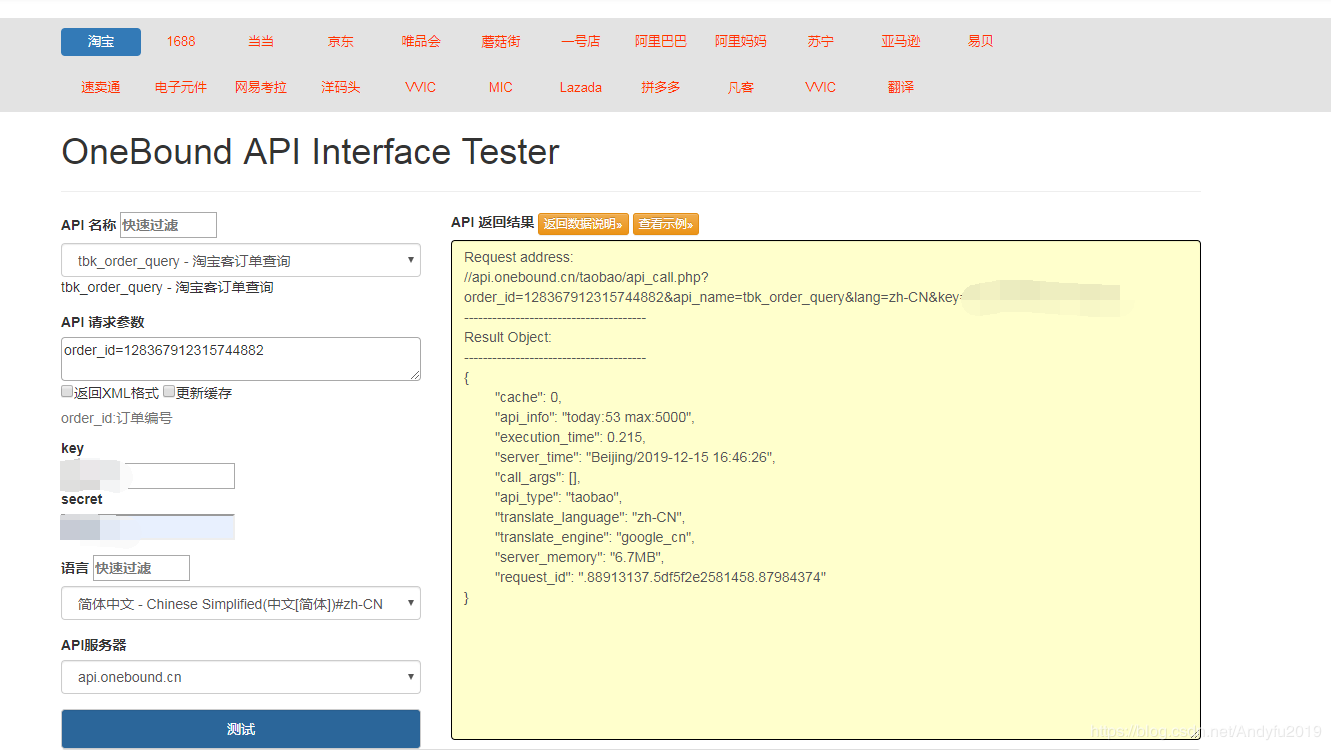This screenshot has height=750, width=1331.
Task: Switch to the 阿里巴巴 tab
Action: pyautogui.click(x=661, y=42)
